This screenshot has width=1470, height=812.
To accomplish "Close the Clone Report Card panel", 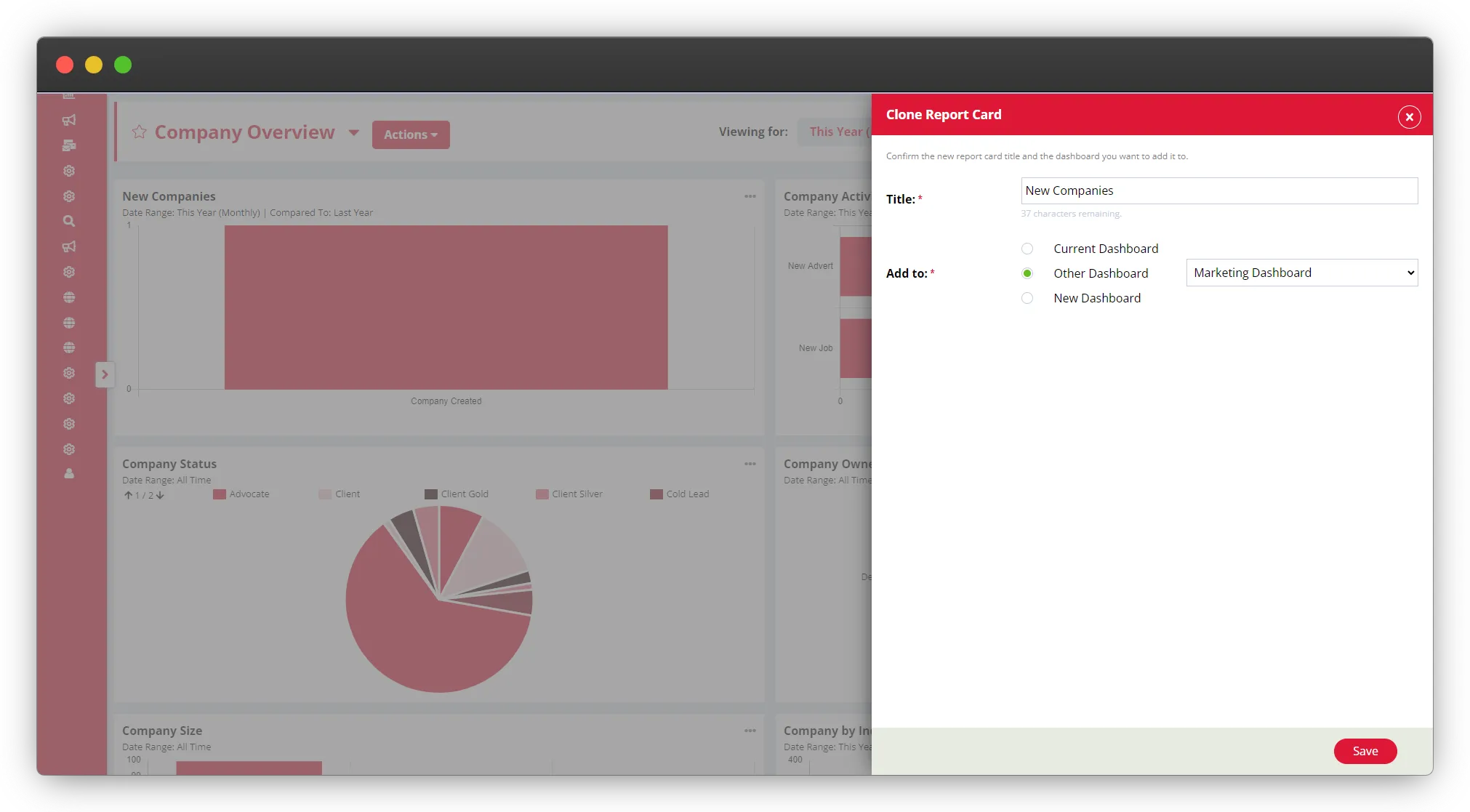I will tap(1408, 117).
